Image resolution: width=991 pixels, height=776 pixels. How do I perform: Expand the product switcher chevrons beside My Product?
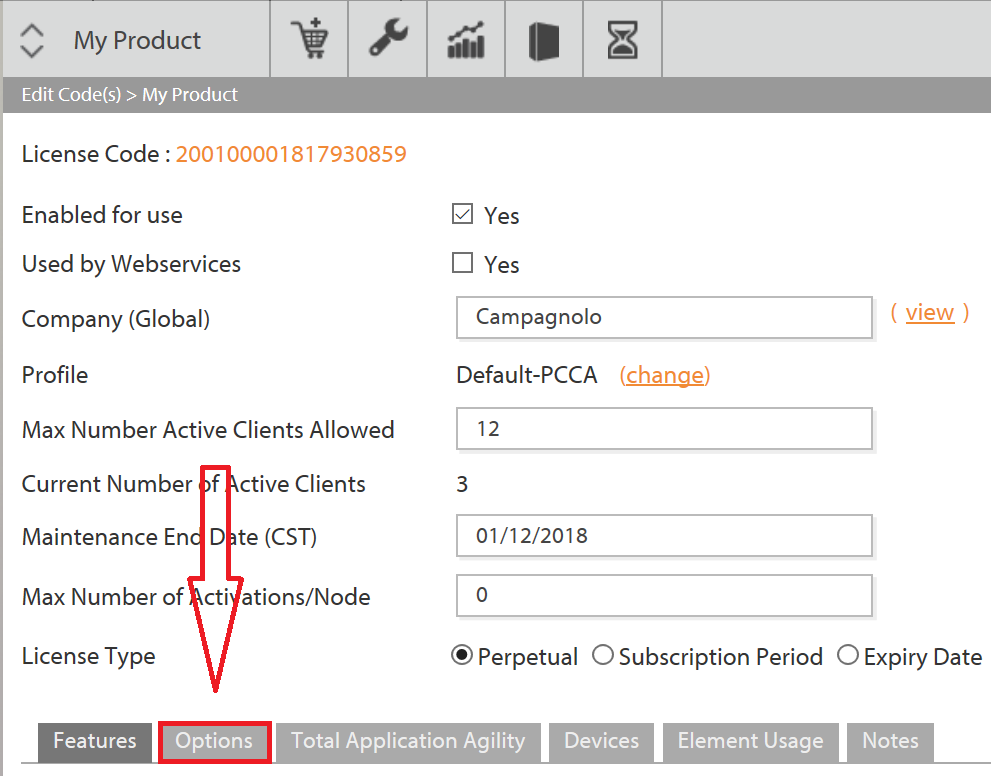click(x=31, y=38)
